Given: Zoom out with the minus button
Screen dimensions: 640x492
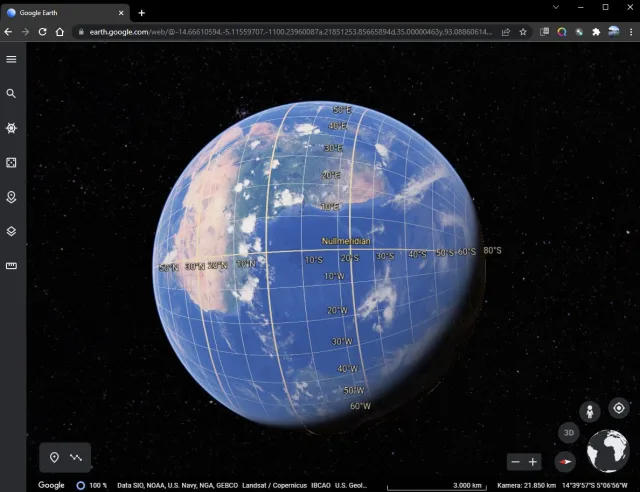Looking at the screenshot, I should (x=514, y=462).
